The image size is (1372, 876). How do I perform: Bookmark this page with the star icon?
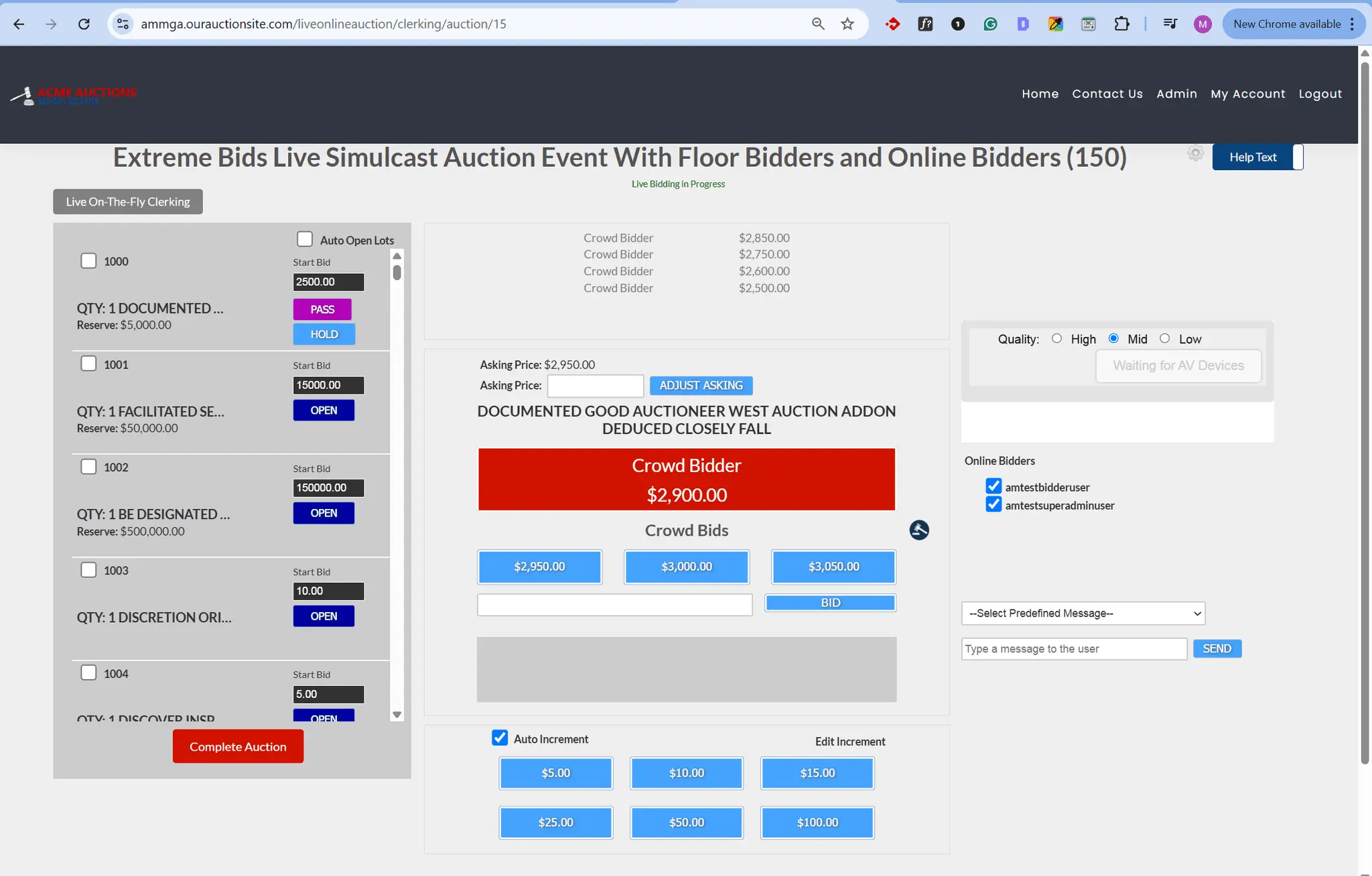847,24
